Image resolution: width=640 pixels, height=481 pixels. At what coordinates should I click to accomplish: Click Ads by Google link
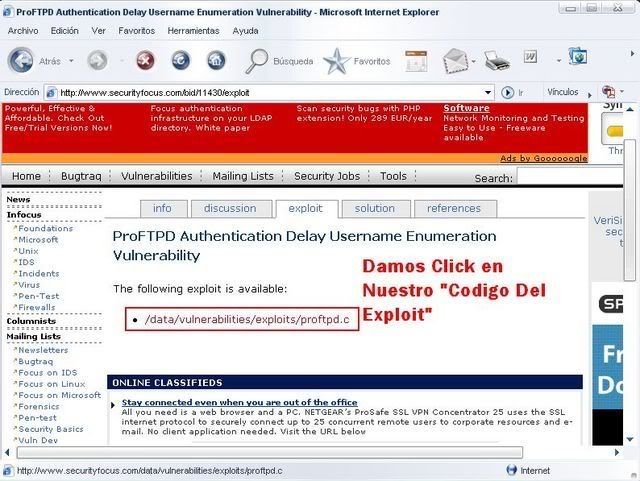pyautogui.click(x=544, y=158)
